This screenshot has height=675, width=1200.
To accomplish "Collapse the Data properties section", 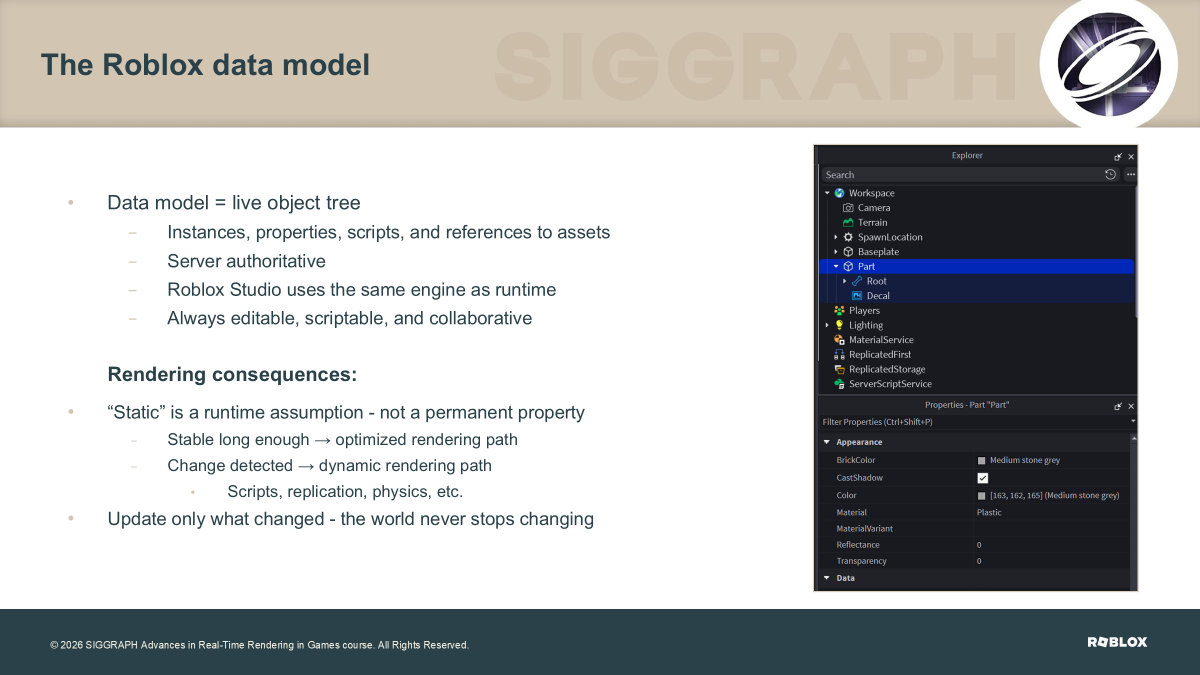I will (x=827, y=578).
